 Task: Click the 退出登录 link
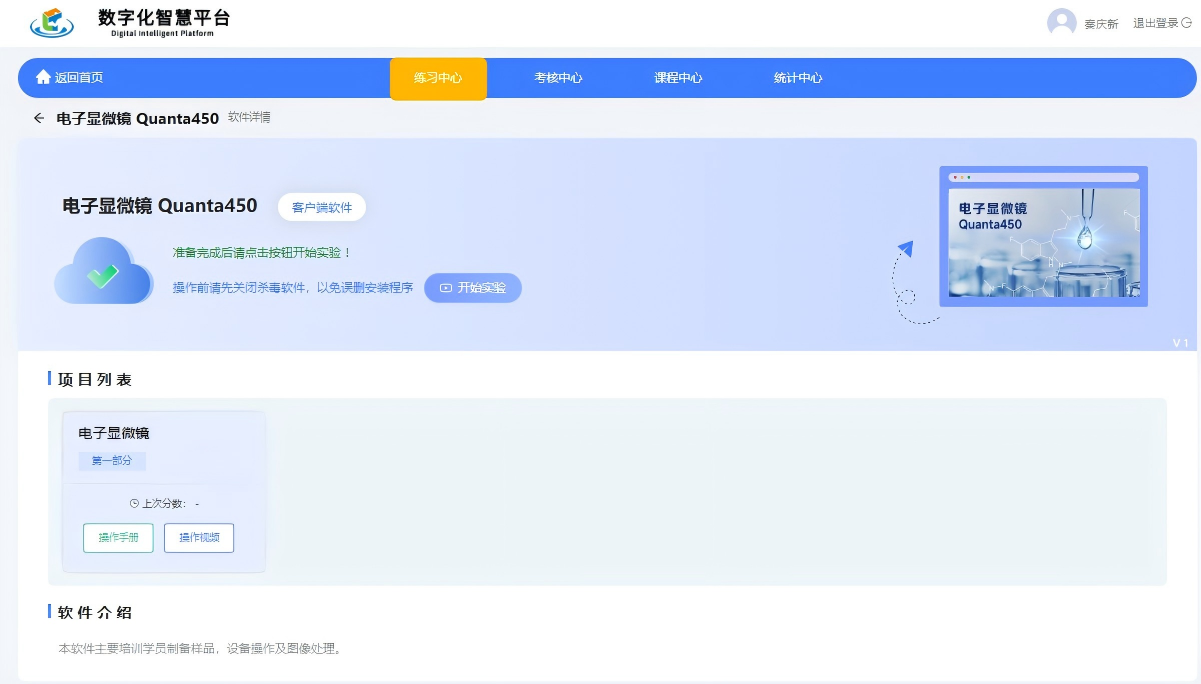pyautogui.click(x=1155, y=23)
